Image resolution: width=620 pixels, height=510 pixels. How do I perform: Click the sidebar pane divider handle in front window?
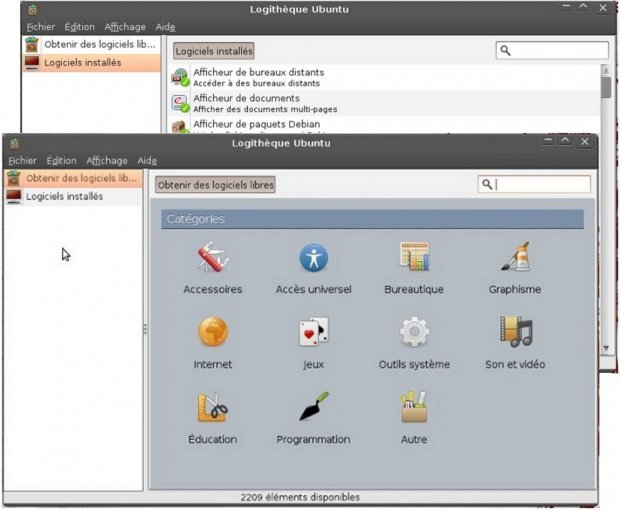pyautogui.click(x=146, y=329)
